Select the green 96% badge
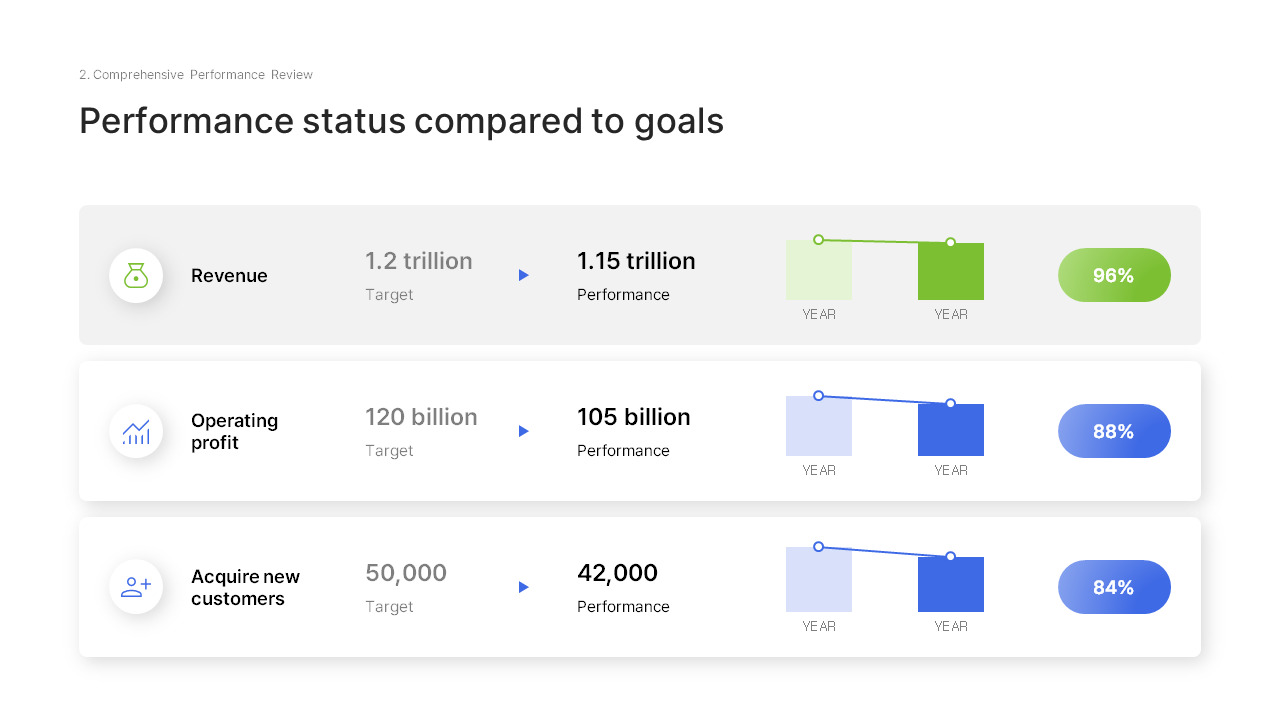The height and width of the screenshot is (720, 1280). click(1114, 275)
